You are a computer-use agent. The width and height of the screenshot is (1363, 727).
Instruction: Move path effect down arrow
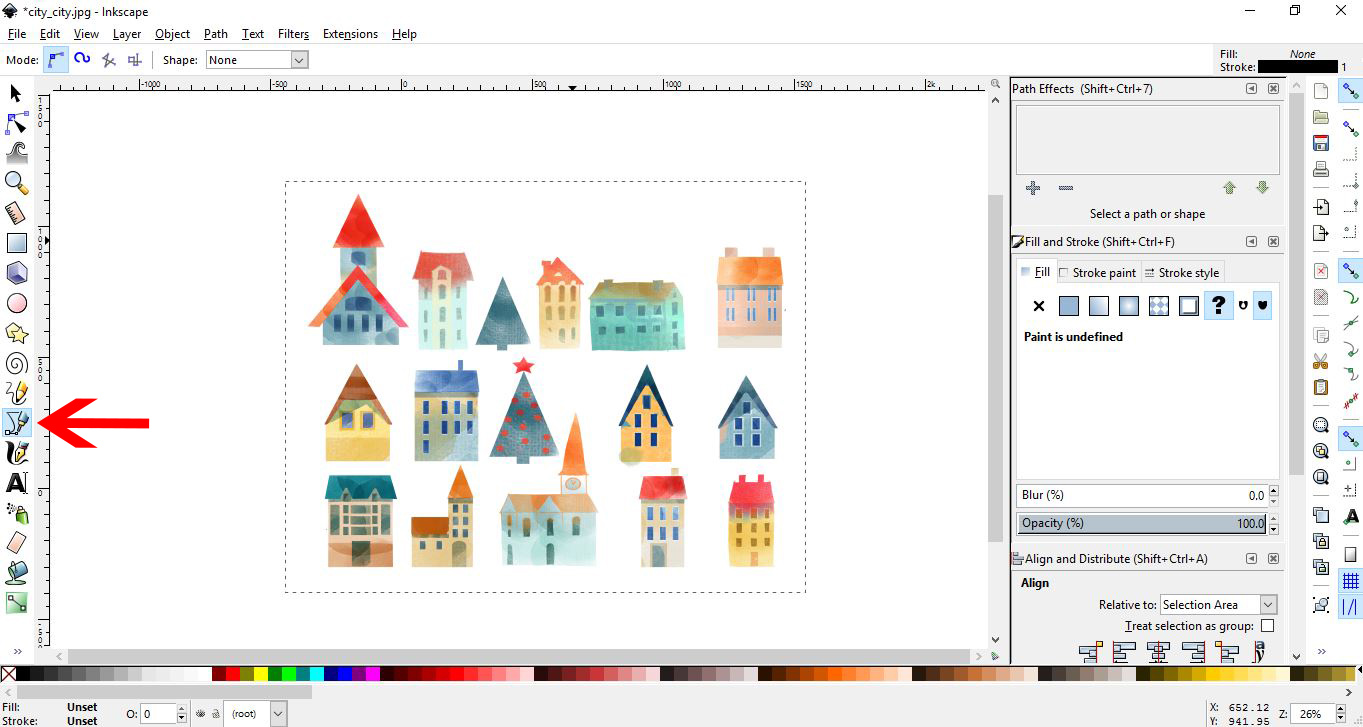[1262, 188]
